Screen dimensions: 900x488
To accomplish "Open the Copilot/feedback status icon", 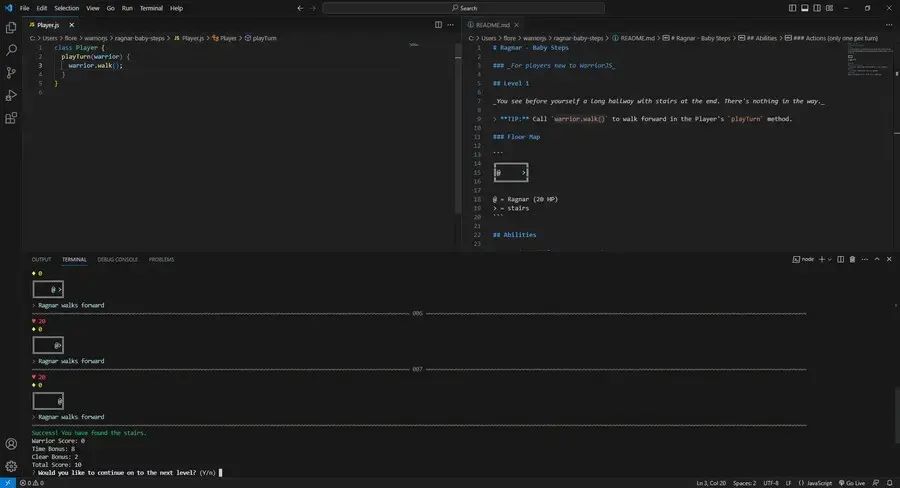I will coord(876,483).
